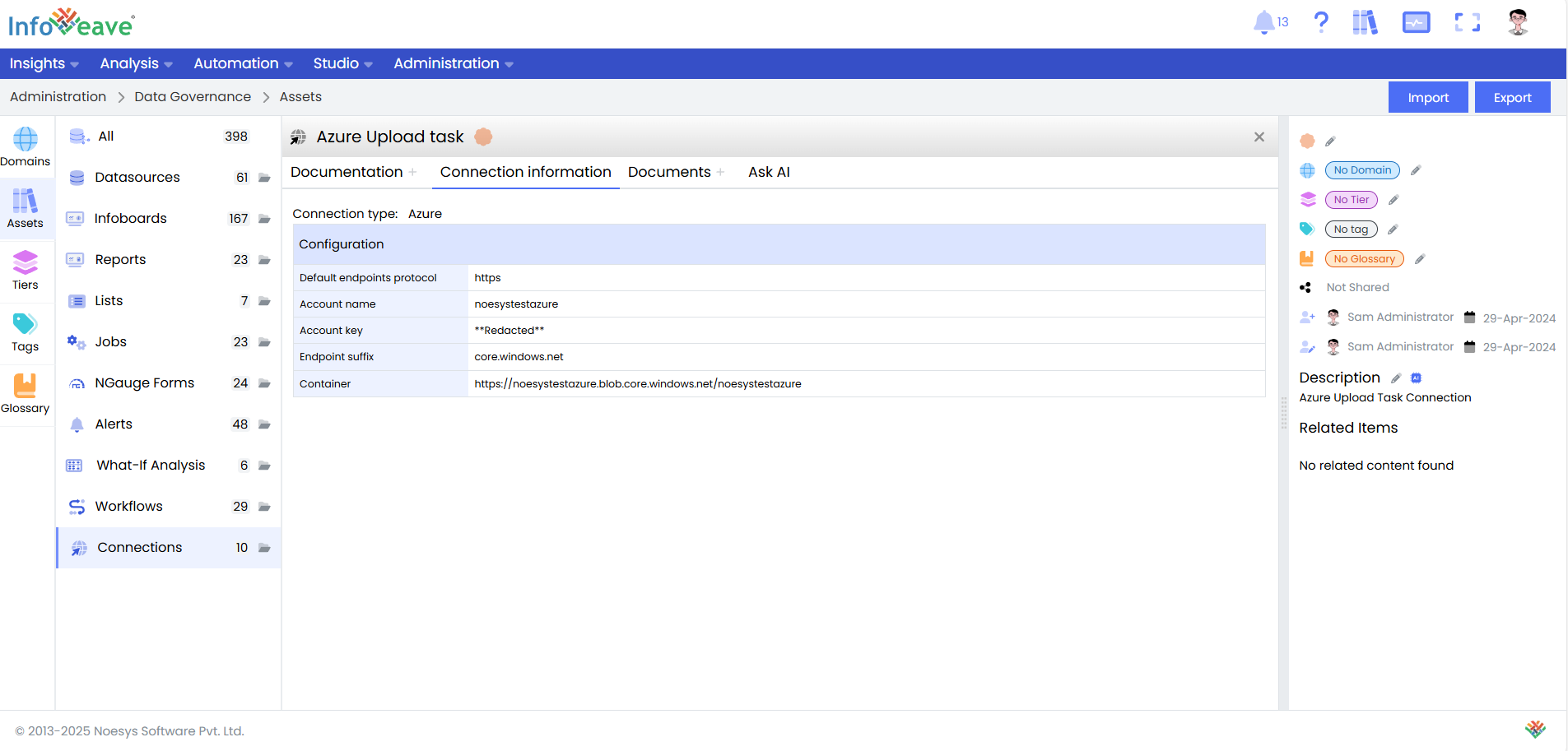Click the Export button
Image resolution: width=1568 pixels, height=751 pixels.
[1512, 97]
